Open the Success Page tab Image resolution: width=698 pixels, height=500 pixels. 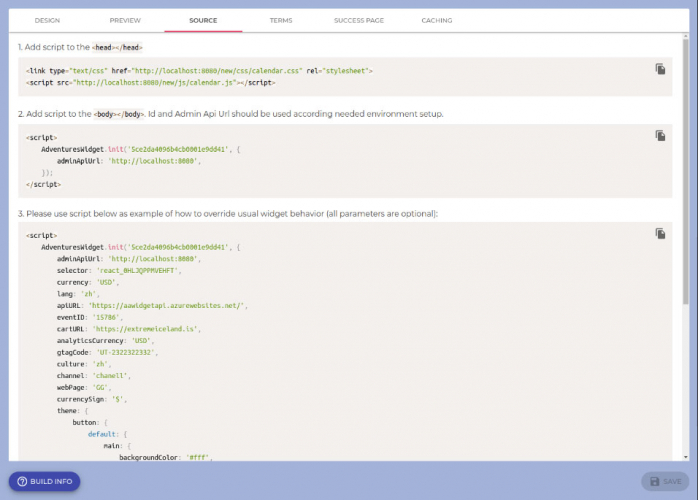pyautogui.click(x=358, y=20)
